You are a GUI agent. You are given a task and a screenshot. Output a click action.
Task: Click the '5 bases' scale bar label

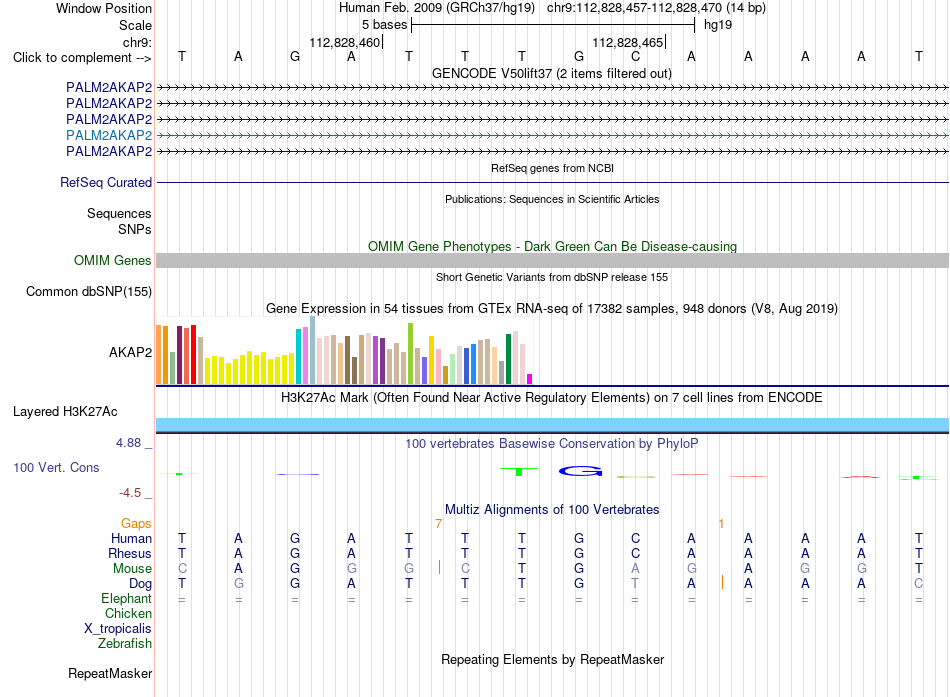(385, 25)
